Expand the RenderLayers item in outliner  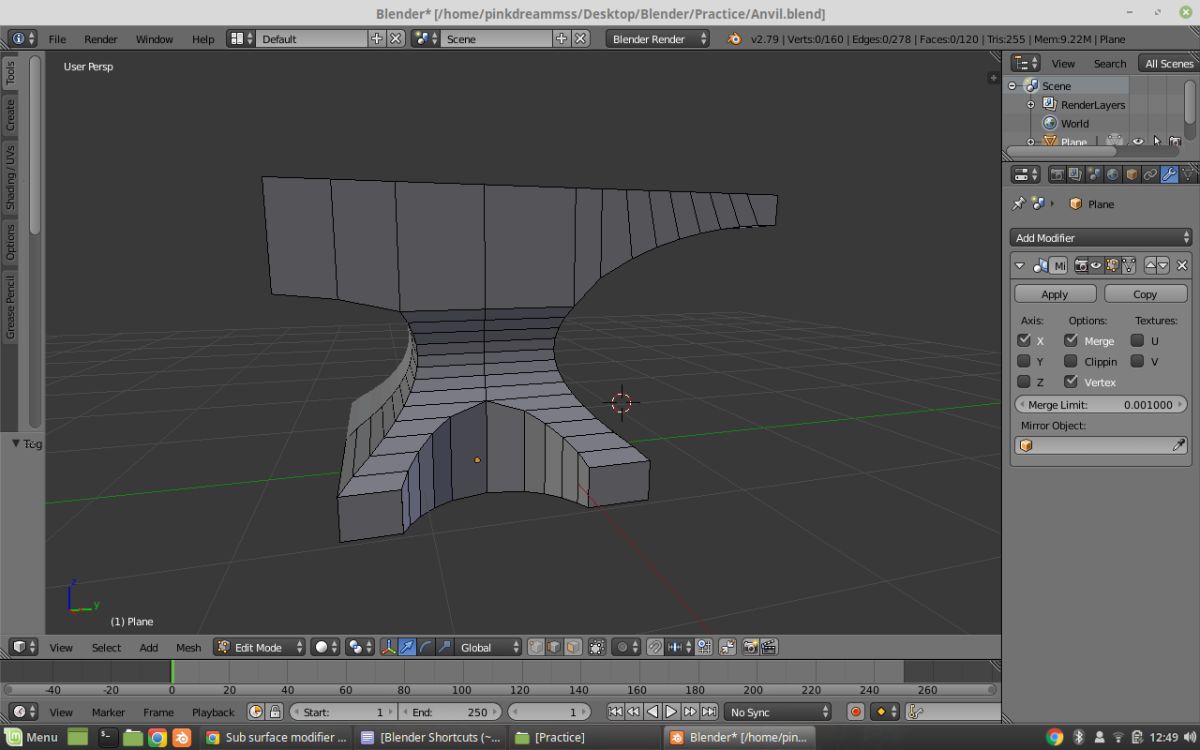click(1031, 105)
